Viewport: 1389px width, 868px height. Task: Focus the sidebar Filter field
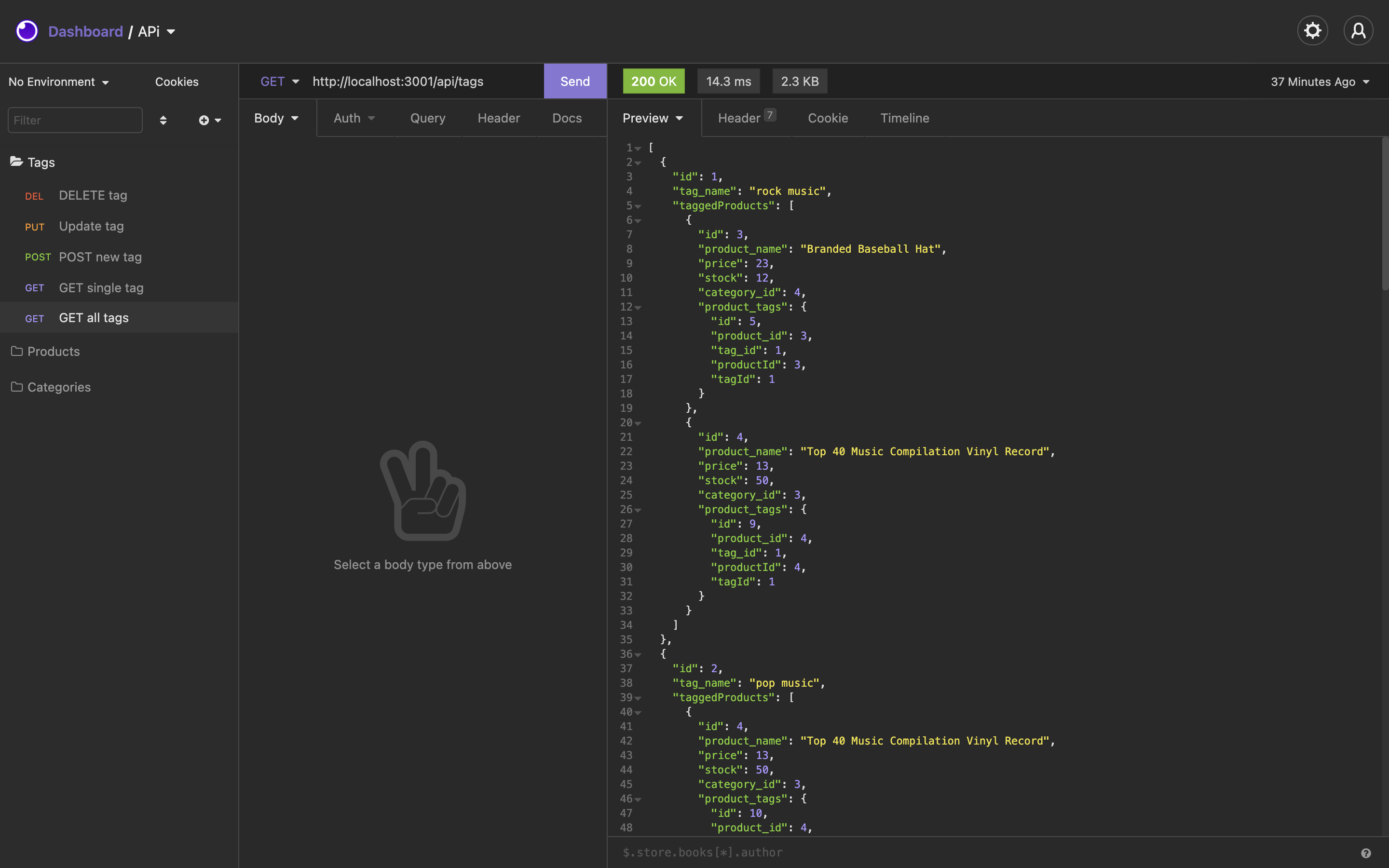click(75, 120)
